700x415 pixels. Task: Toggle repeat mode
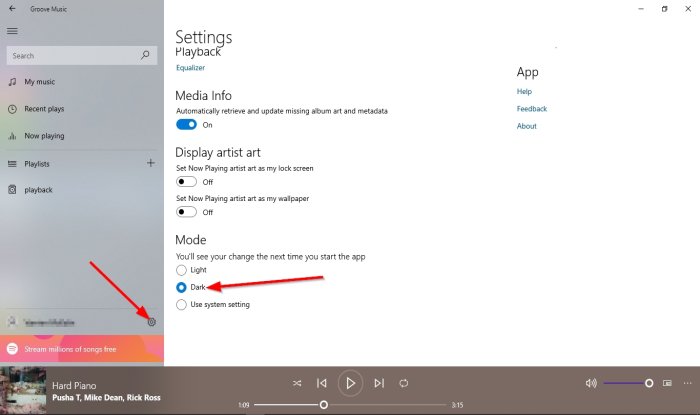pyautogui.click(x=404, y=383)
